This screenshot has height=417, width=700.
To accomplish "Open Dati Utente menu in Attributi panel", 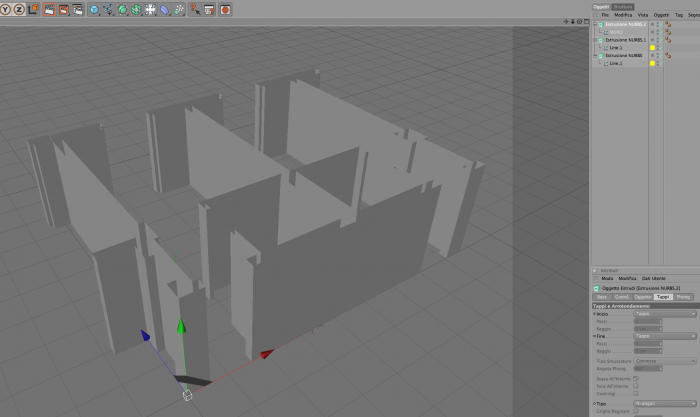I will pyautogui.click(x=654, y=278).
